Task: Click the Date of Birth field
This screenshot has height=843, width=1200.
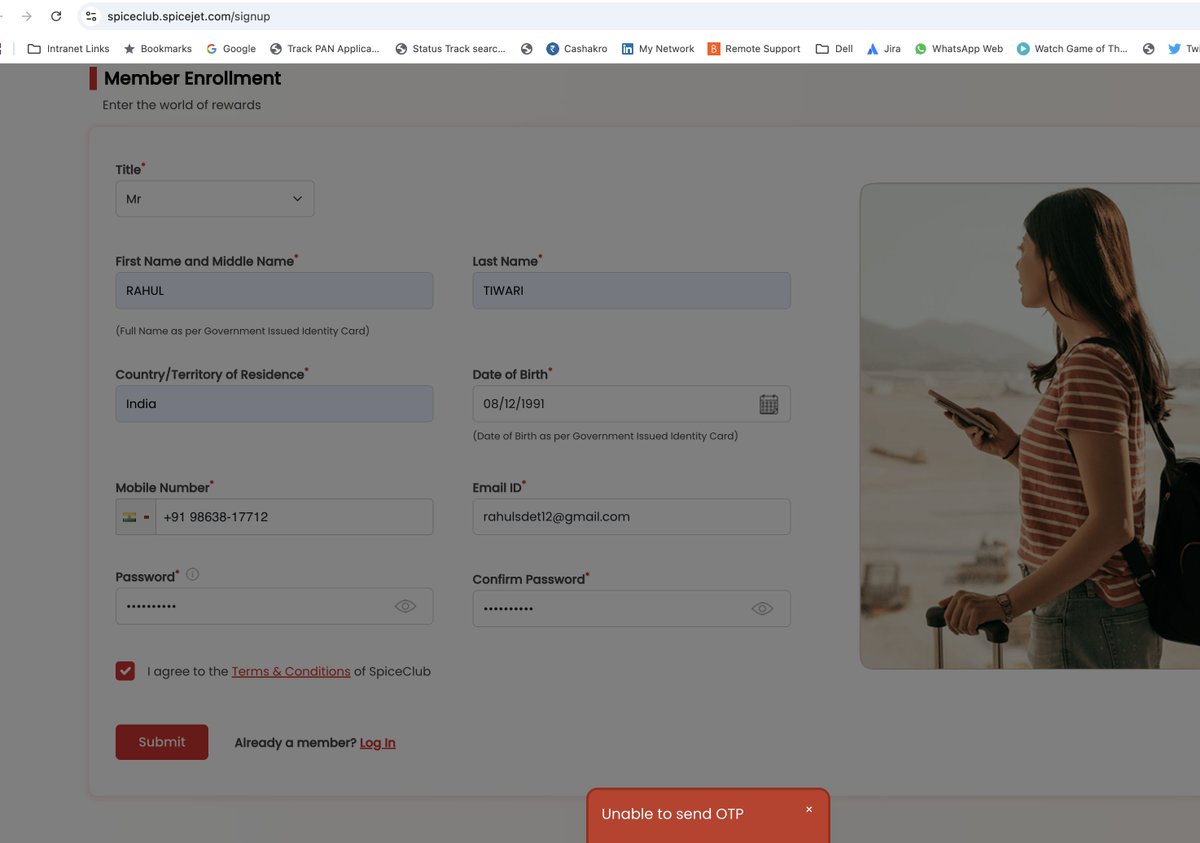Action: (x=631, y=404)
